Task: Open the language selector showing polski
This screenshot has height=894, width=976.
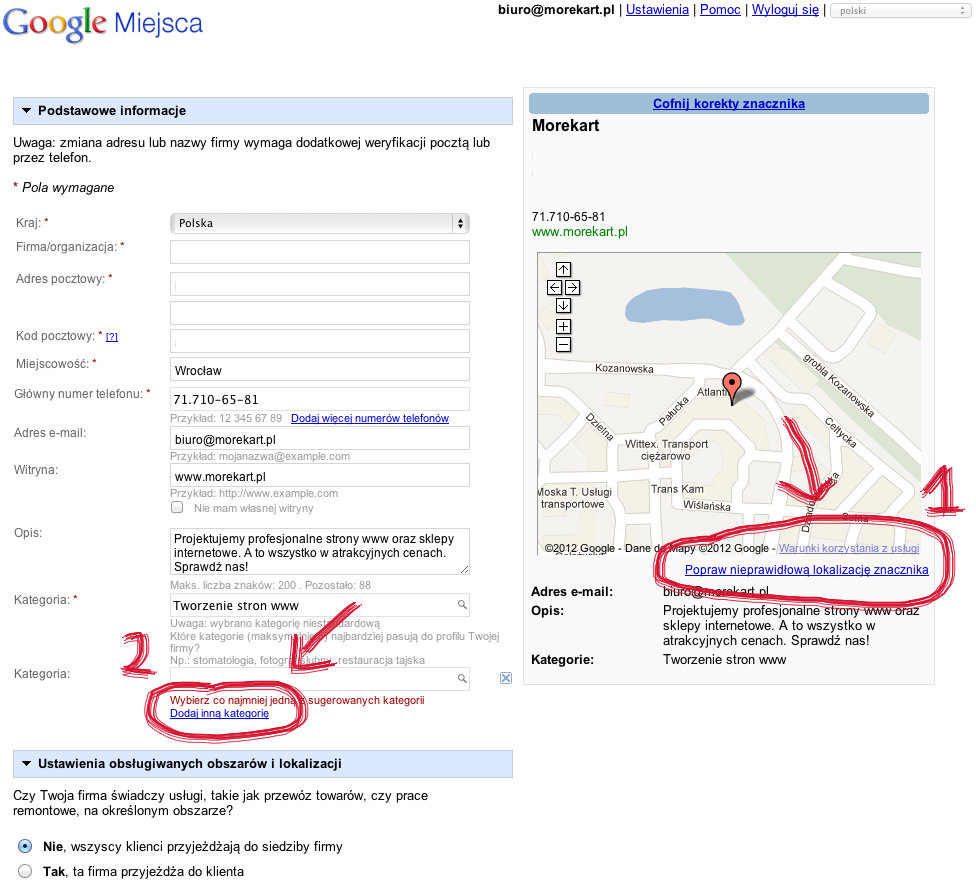Action: tap(900, 11)
